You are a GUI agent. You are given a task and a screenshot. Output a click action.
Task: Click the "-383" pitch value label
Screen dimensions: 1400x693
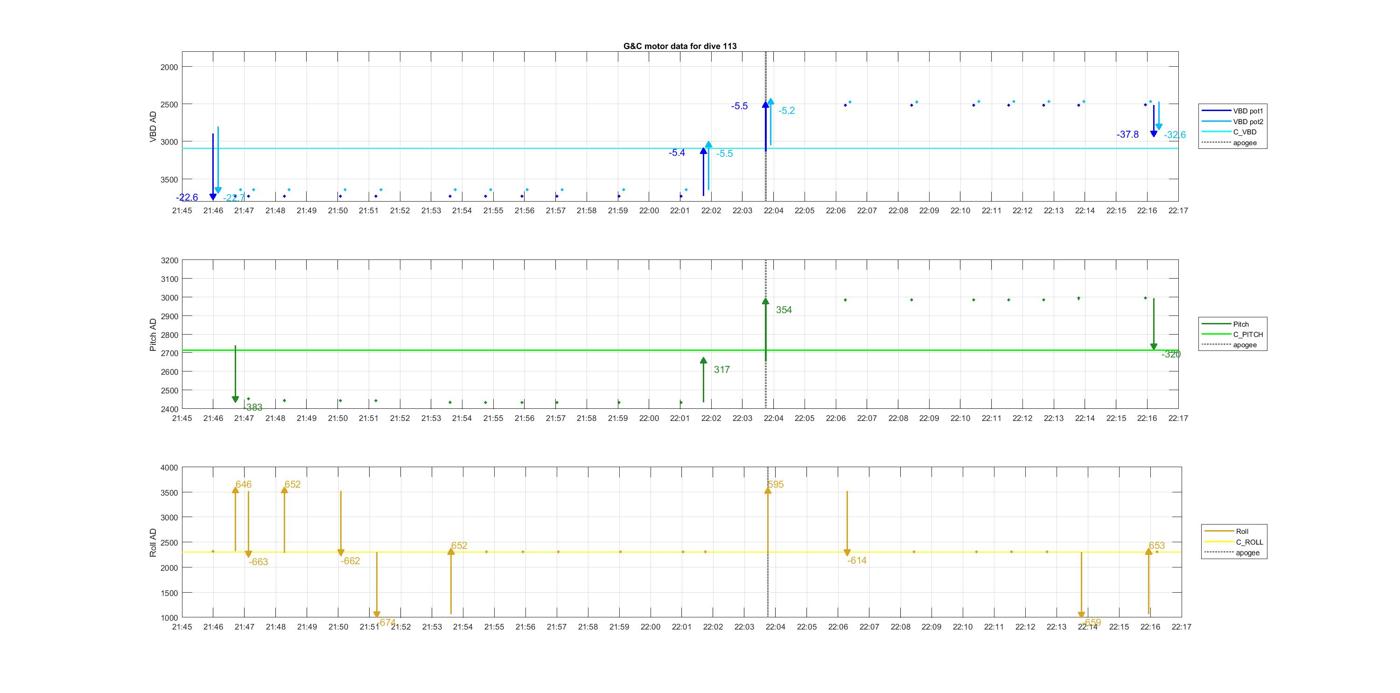pos(254,408)
